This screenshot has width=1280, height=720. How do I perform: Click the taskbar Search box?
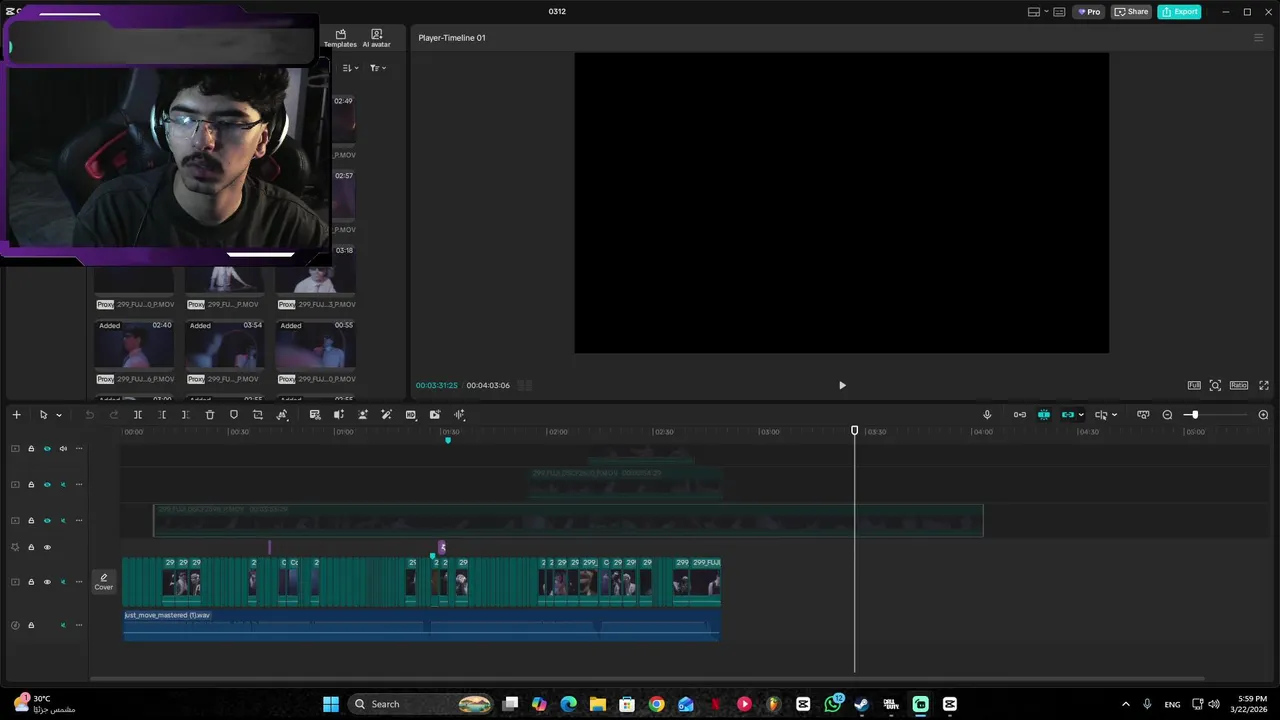coord(422,704)
